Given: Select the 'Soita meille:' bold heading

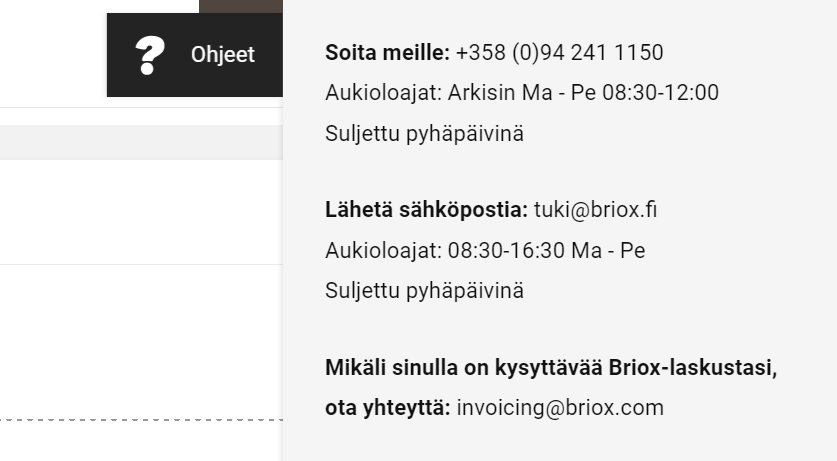Looking at the screenshot, I should click(388, 52).
